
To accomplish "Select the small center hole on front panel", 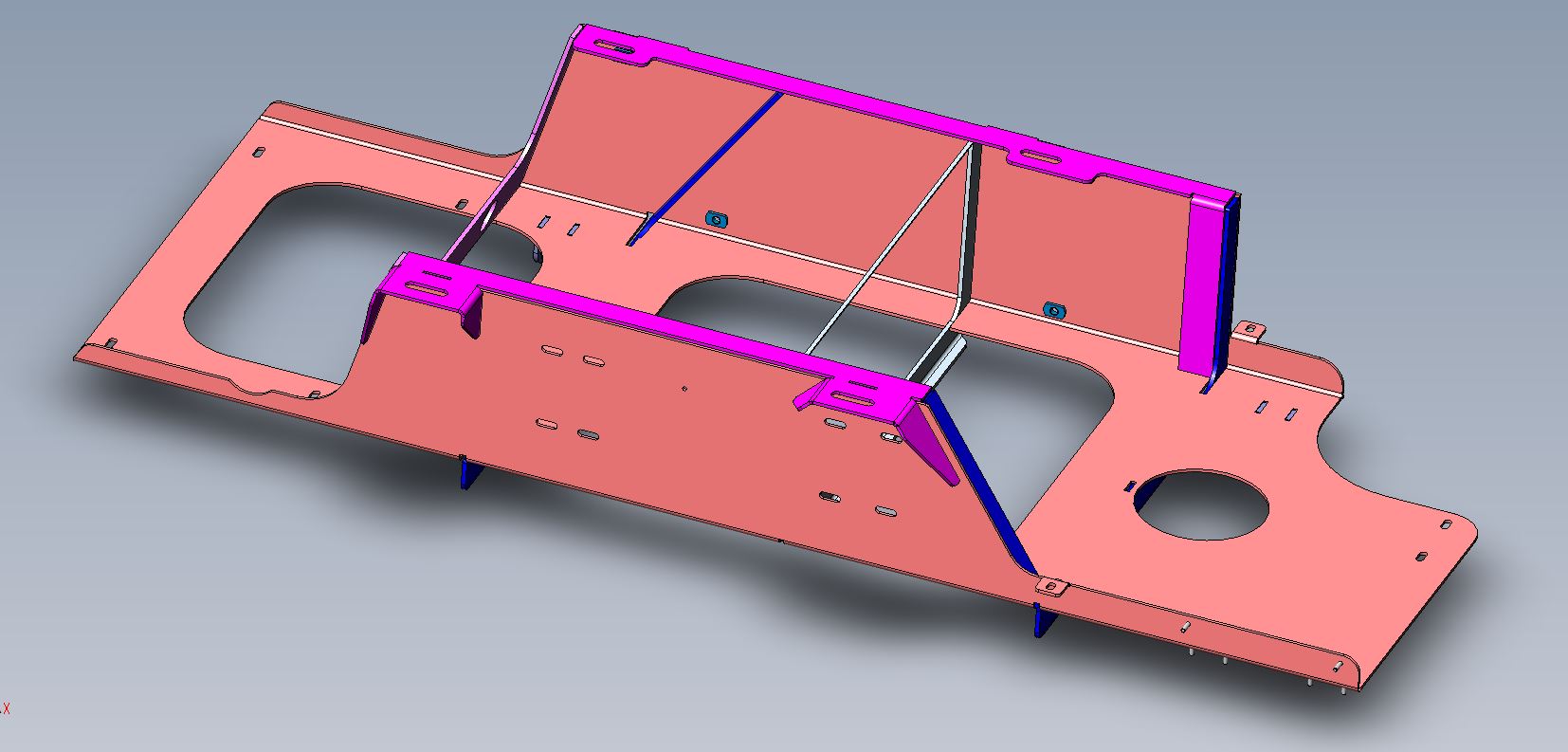I will [x=684, y=387].
